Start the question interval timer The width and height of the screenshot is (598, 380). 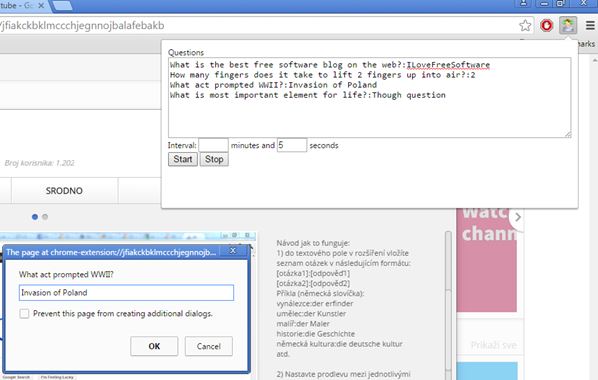coord(183,159)
